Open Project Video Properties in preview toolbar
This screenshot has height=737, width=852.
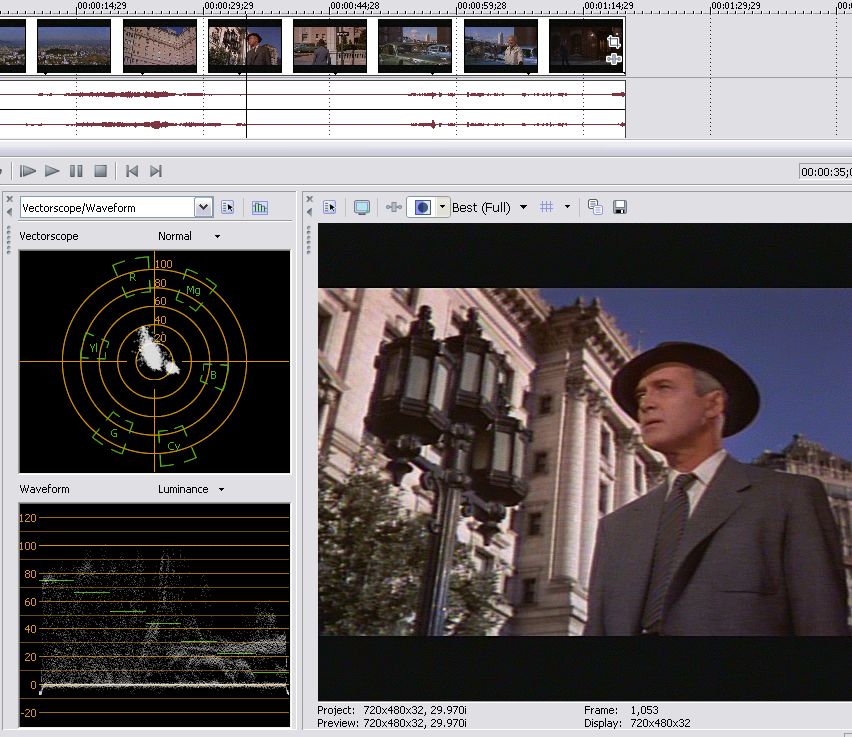(329, 207)
